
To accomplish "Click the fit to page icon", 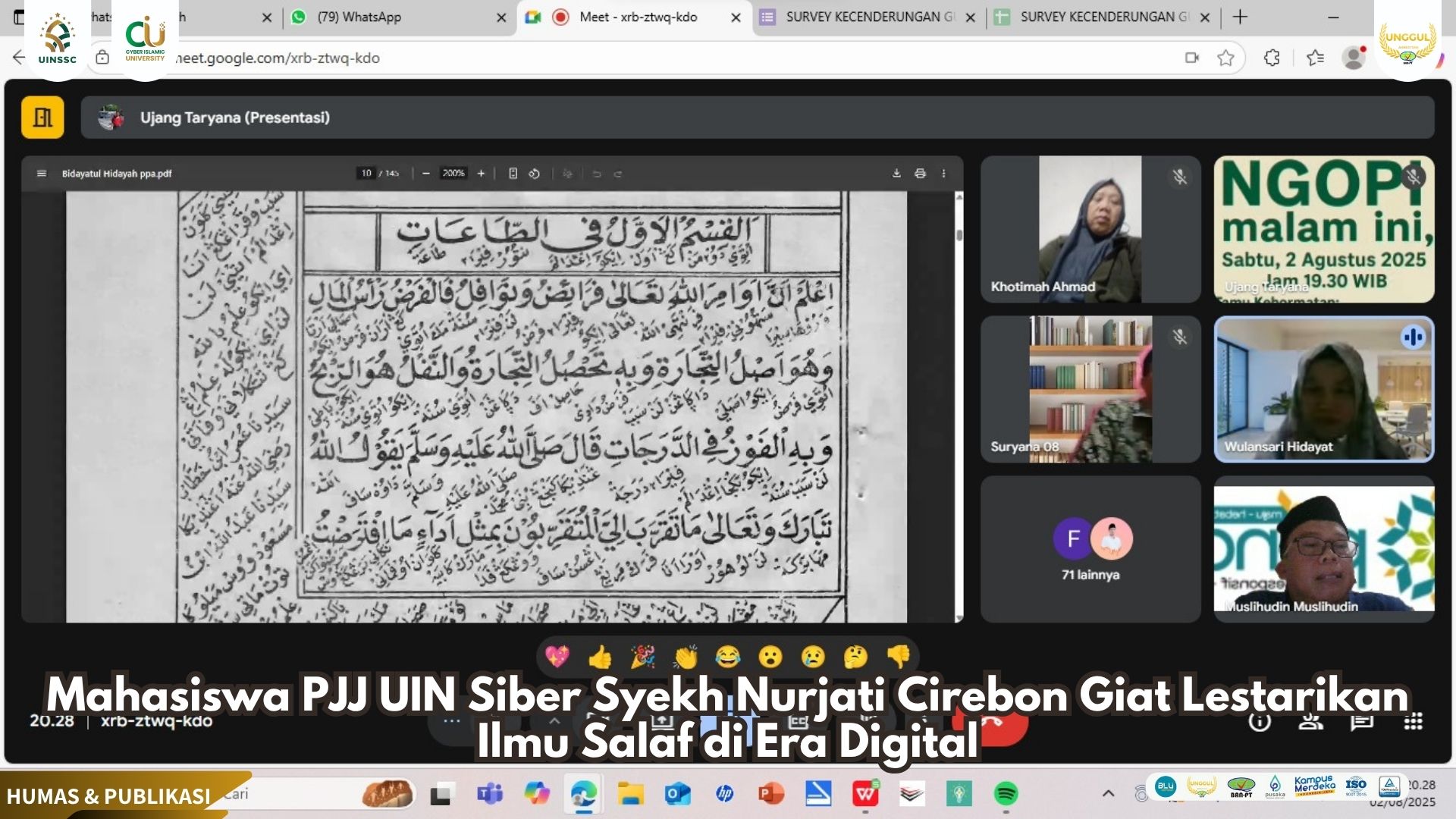I will 513,174.
